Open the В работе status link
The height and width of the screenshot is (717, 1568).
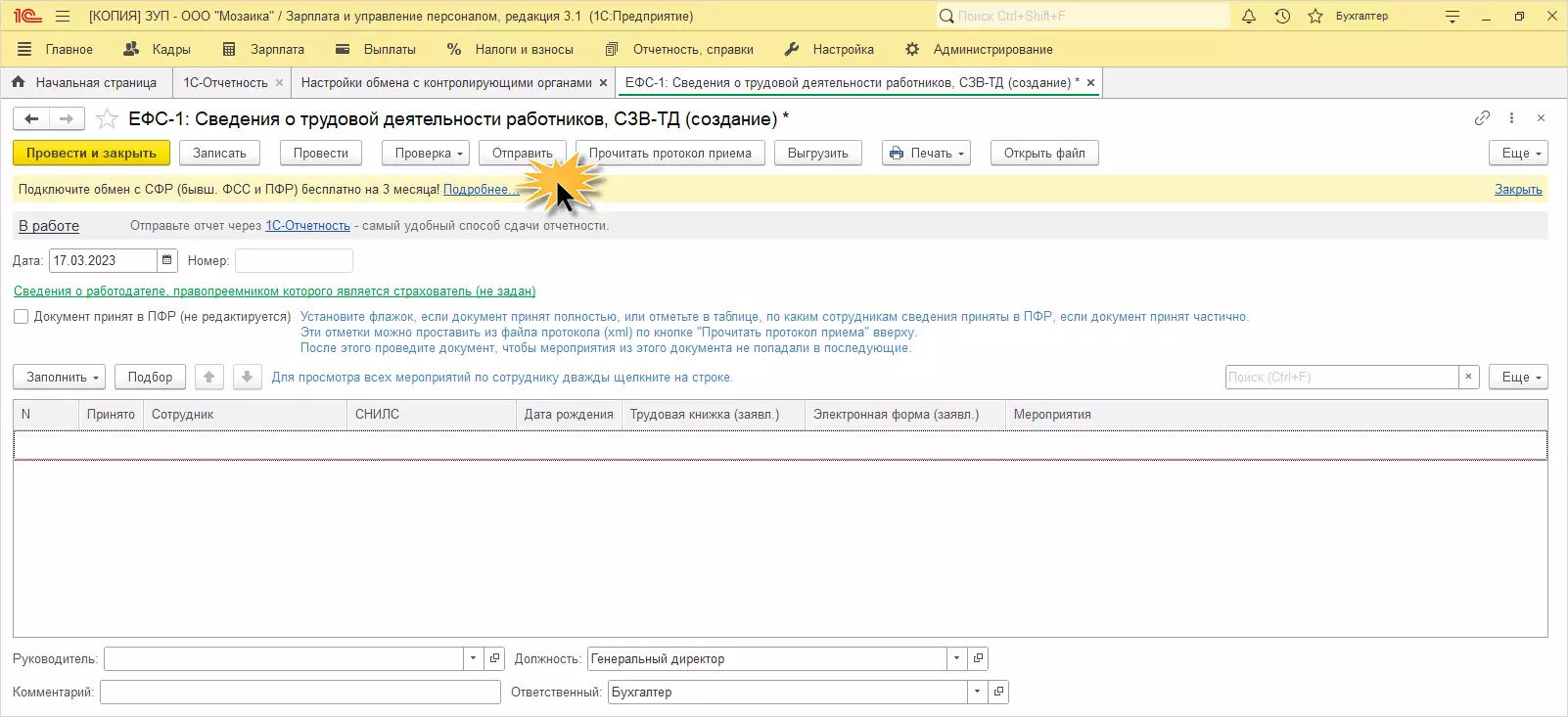tap(49, 226)
